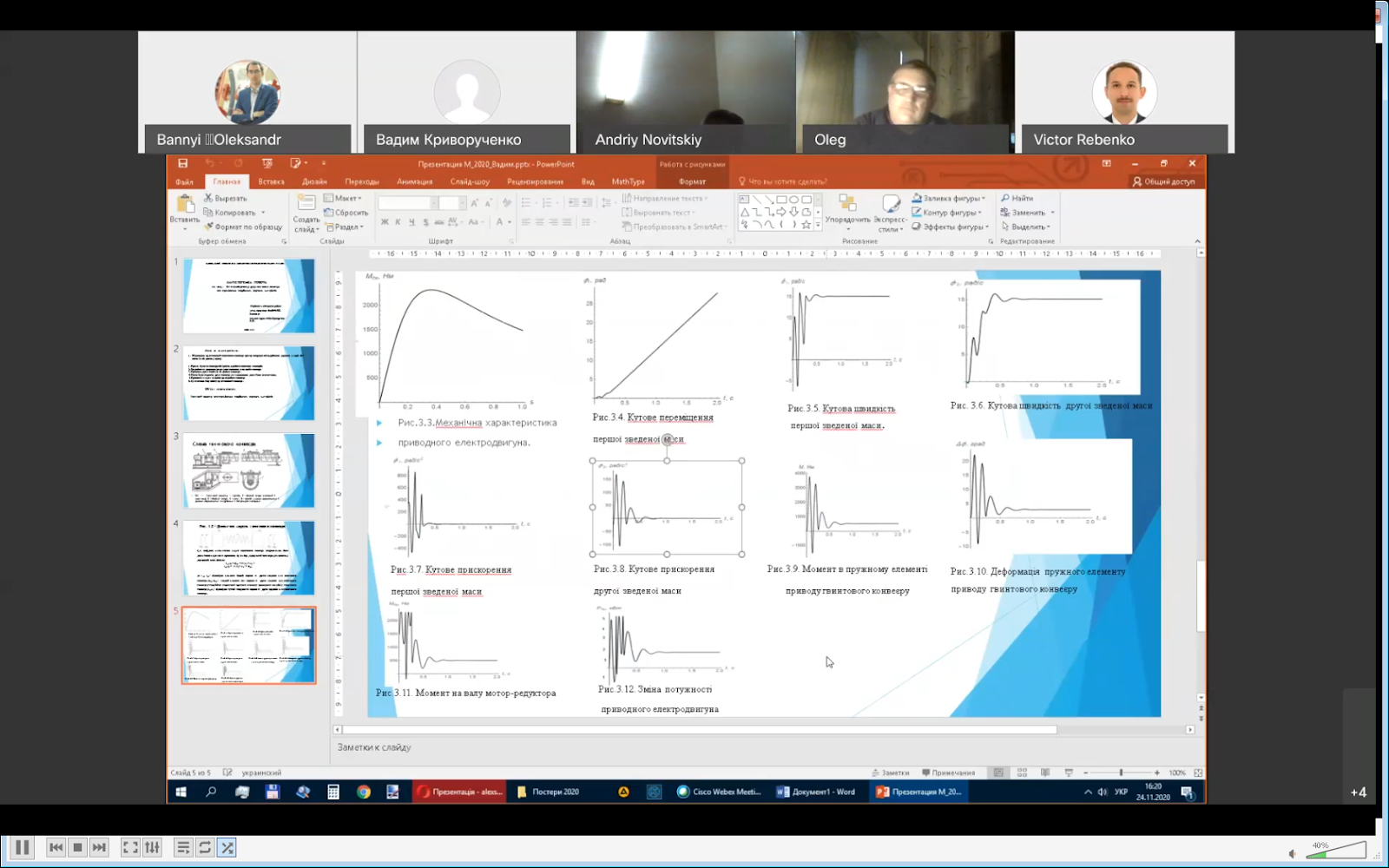
Task: Open the Слайд-шоу tab
Action: point(470,181)
